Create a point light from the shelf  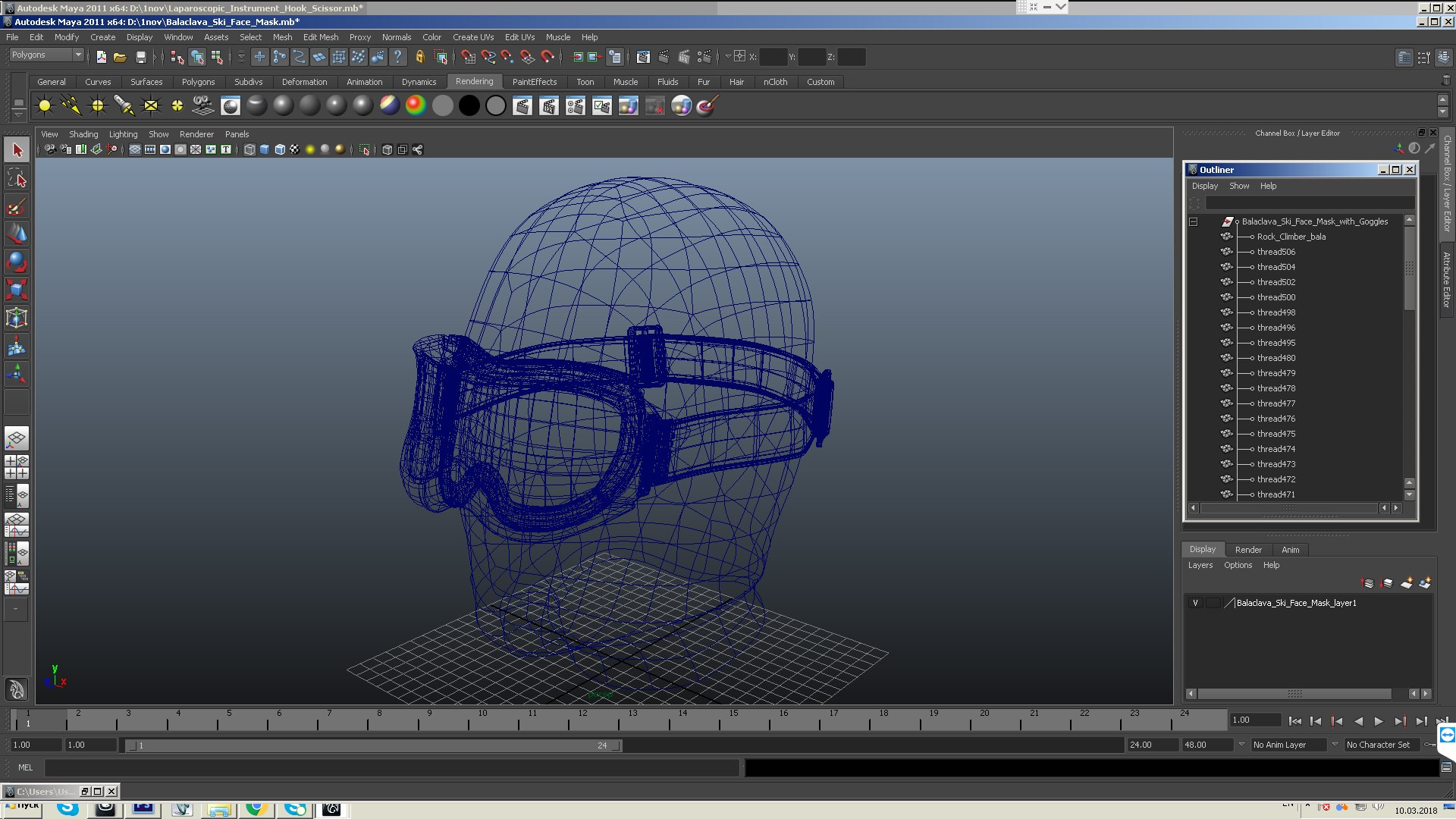(x=98, y=106)
